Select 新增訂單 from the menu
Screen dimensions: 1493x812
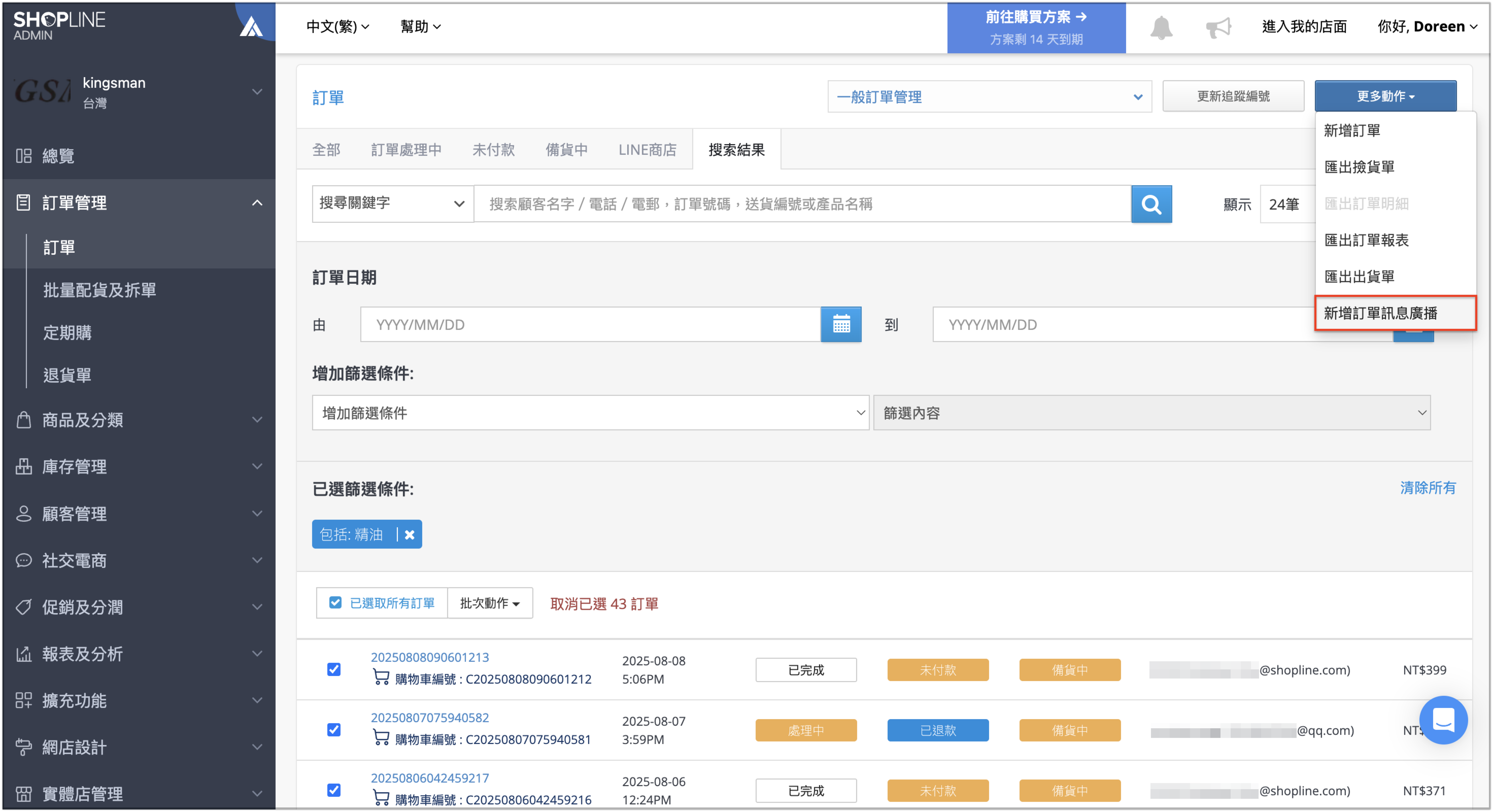tap(1395, 130)
